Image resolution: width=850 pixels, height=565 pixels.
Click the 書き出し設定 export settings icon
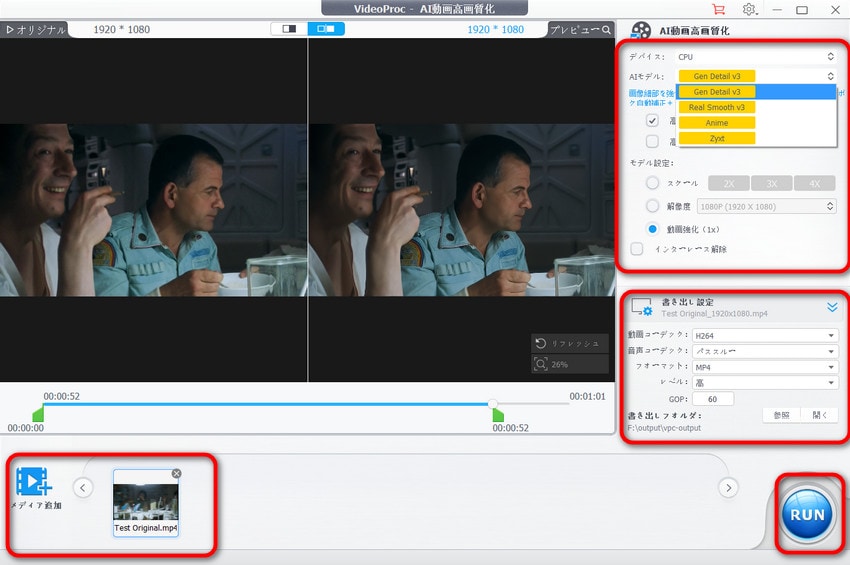tap(641, 307)
